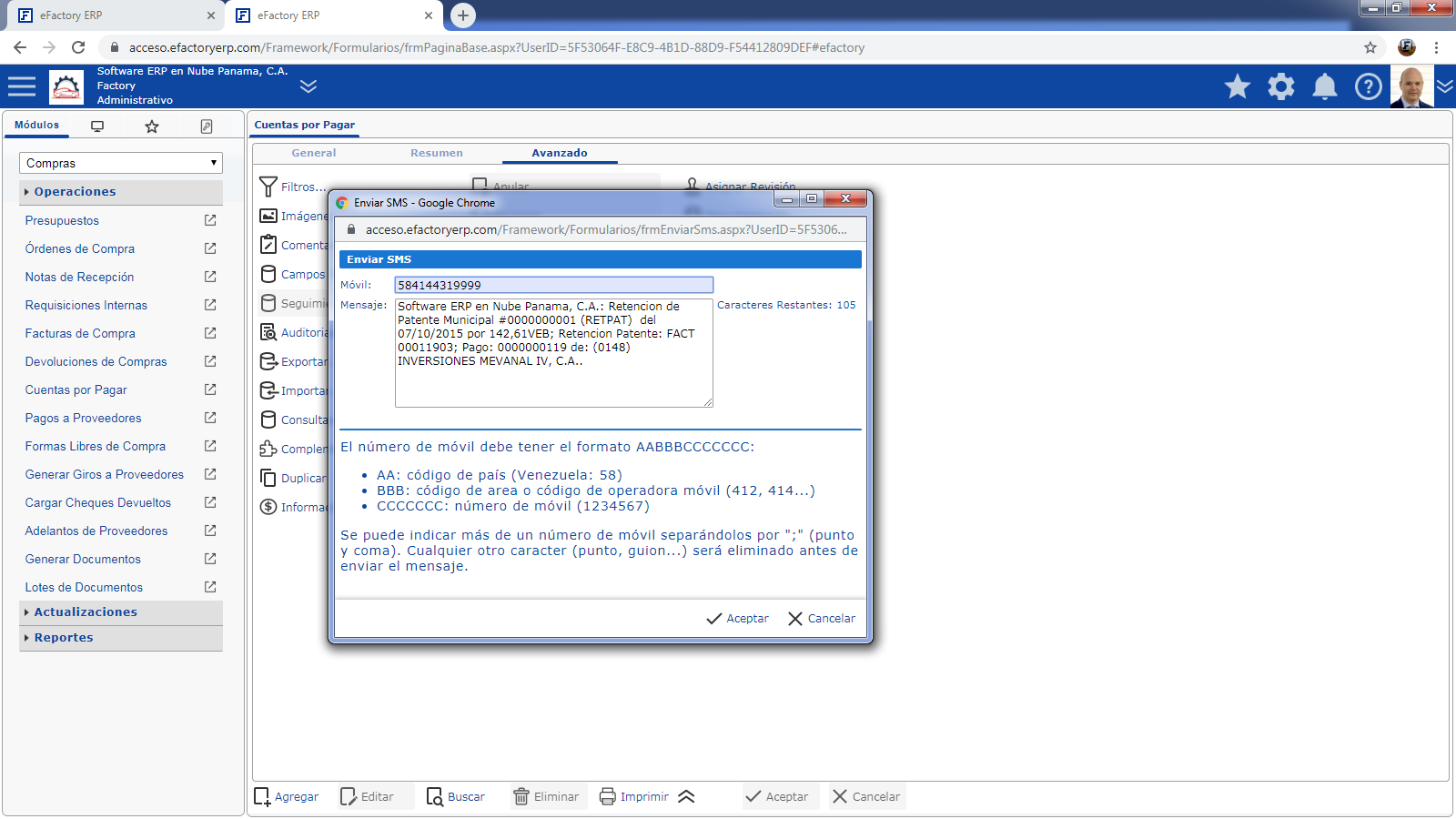Viewport: 1456px width, 819px height.
Task: Expand company info double chevron
Action: pos(308,86)
